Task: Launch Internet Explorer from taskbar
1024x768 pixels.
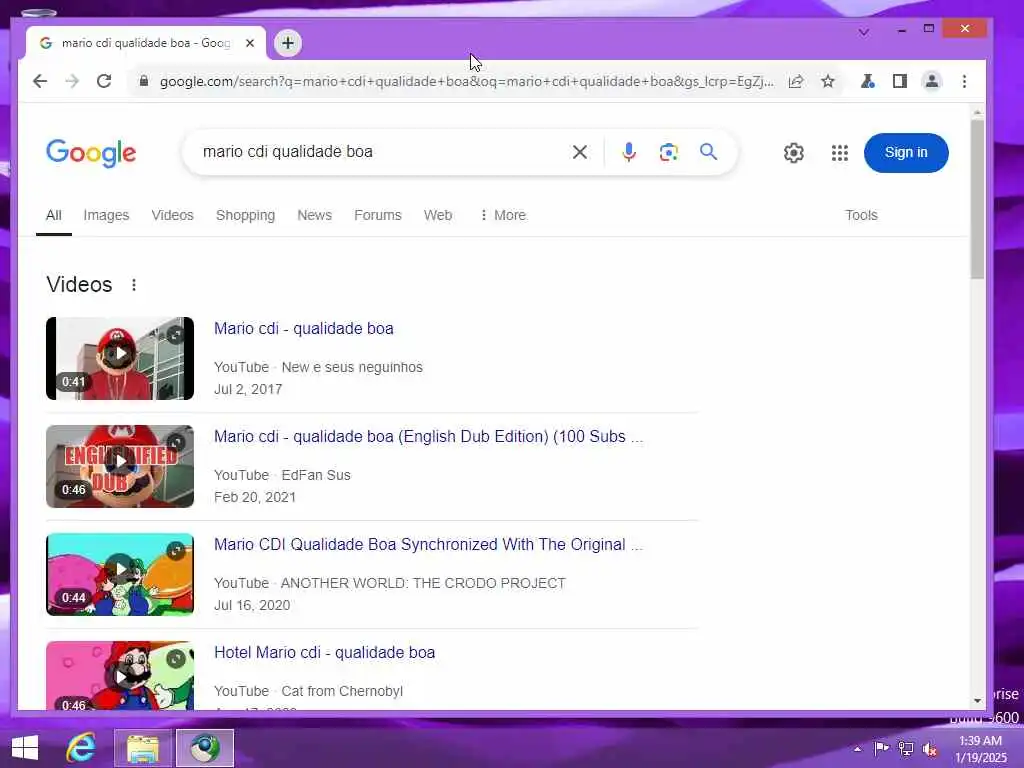Action: [x=82, y=748]
